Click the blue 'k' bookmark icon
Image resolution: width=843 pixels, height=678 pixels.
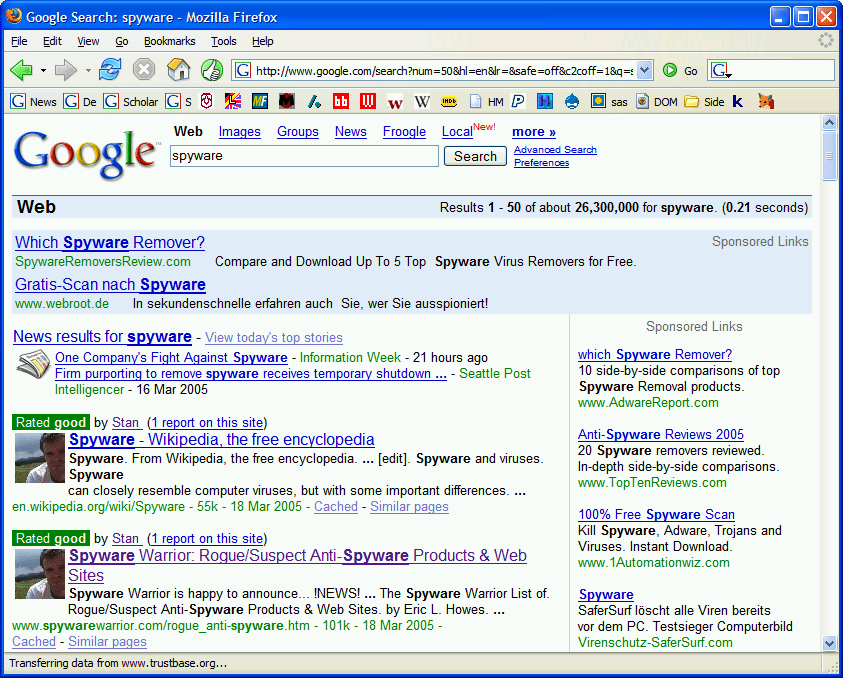pyautogui.click(x=738, y=101)
